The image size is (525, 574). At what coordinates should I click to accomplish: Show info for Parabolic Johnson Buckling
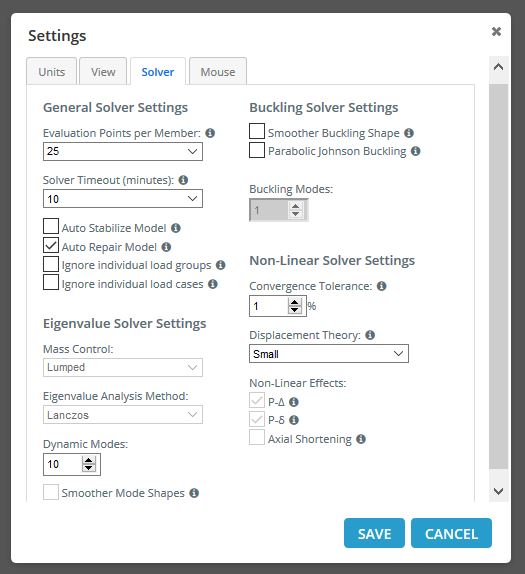coord(416,151)
